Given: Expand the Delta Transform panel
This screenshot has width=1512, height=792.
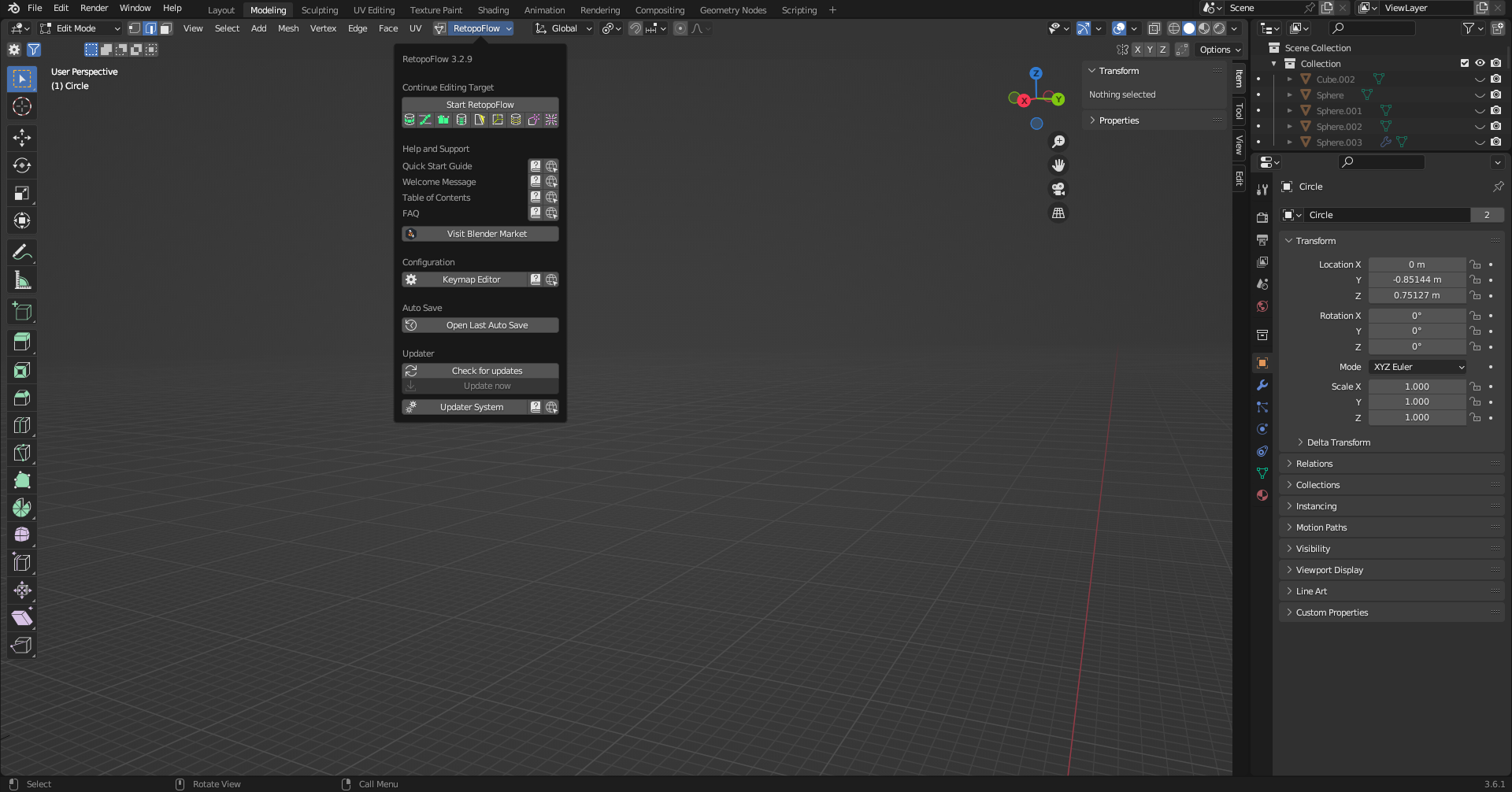Looking at the screenshot, I should click(1338, 442).
